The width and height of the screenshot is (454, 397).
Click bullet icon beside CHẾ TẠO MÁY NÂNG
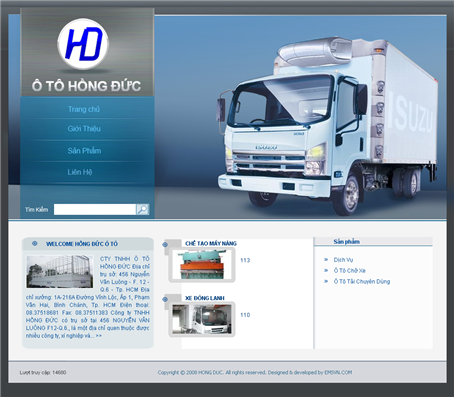coord(165,244)
